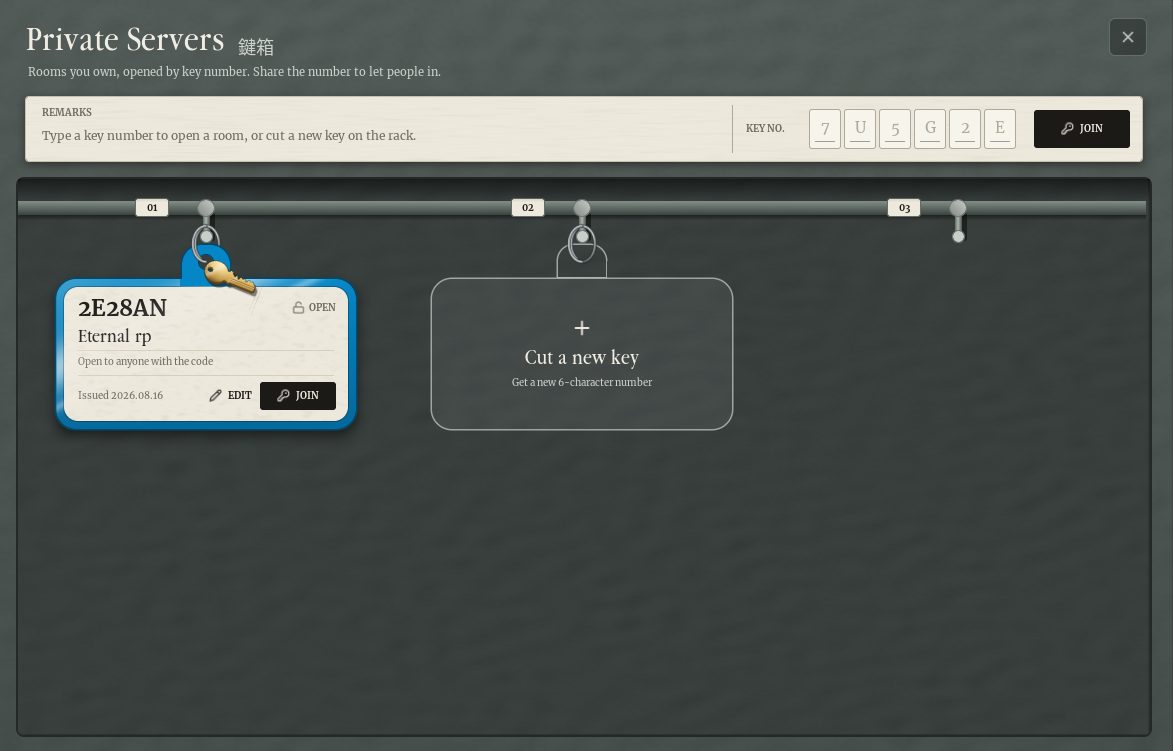The height and width of the screenshot is (751, 1173).
Task: Click the plus icon on the new key card
Action: pyautogui.click(x=582, y=328)
